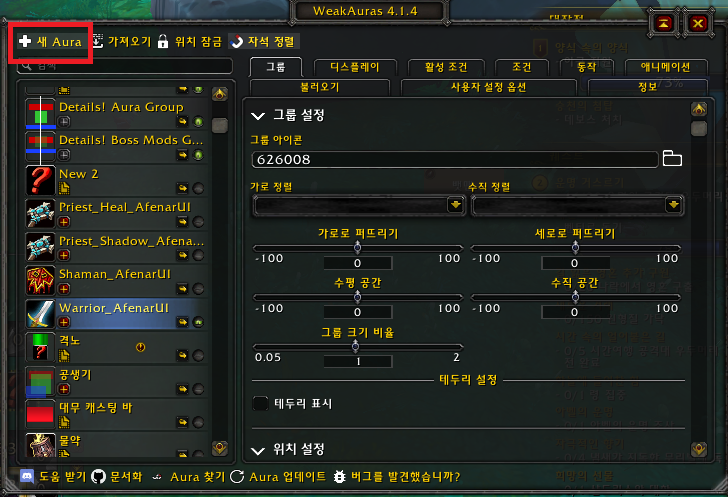
Task: Click aura list scroll-up arrow button
Action: (220, 94)
